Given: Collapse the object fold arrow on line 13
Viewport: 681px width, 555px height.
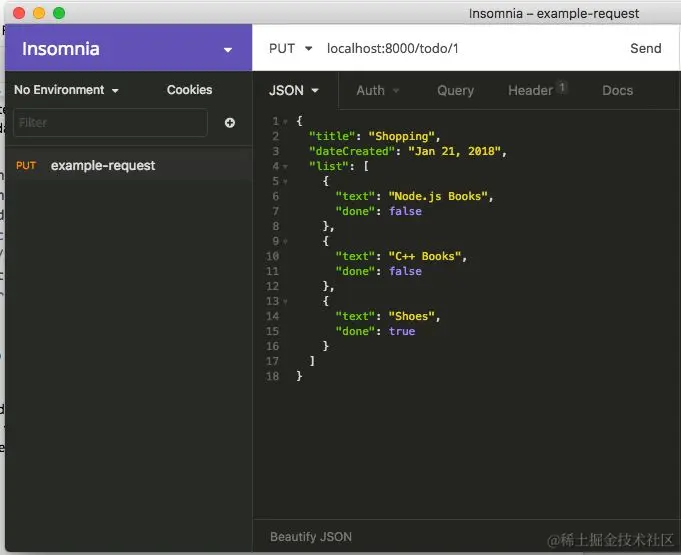Looking at the screenshot, I should point(285,301).
